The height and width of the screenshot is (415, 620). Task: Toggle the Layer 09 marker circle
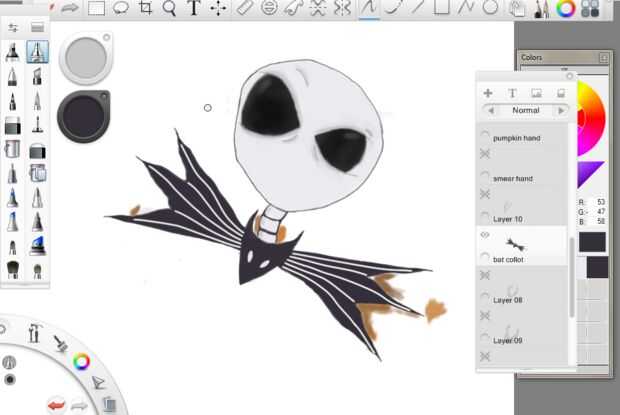[x=485, y=338]
